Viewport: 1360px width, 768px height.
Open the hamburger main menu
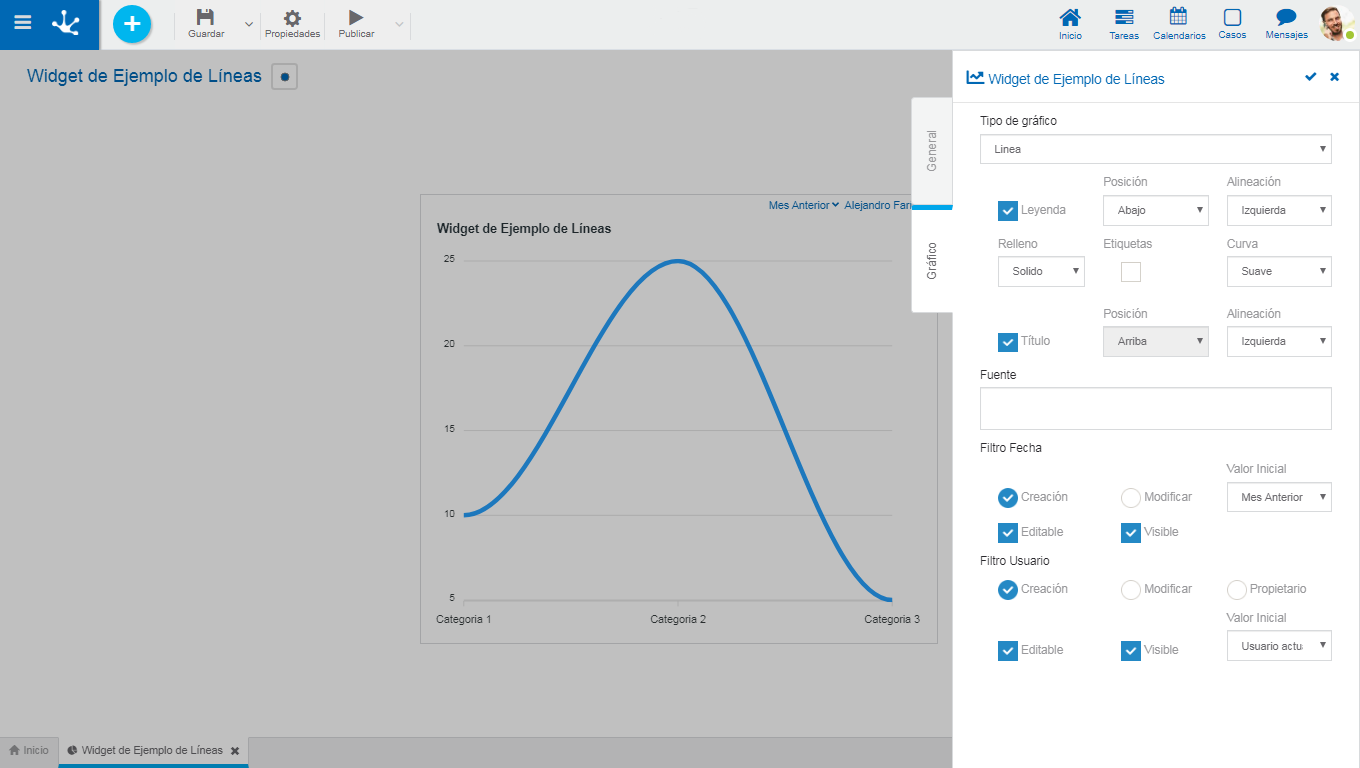pyautogui.click(x=22, y=23)
